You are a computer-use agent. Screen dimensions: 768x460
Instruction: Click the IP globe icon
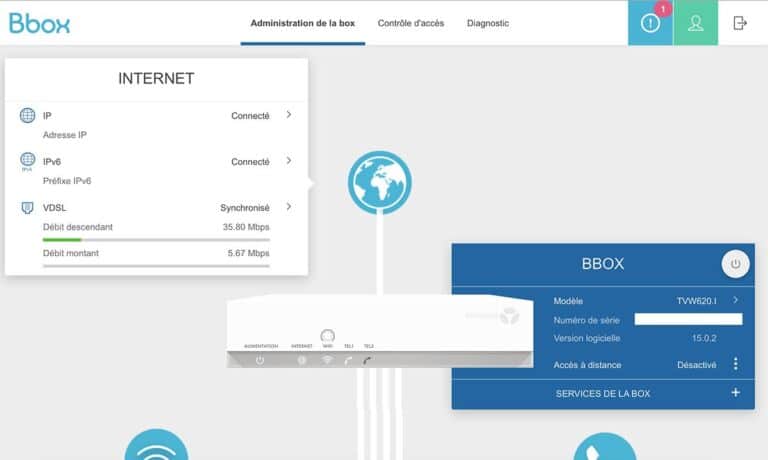(27, 115)
